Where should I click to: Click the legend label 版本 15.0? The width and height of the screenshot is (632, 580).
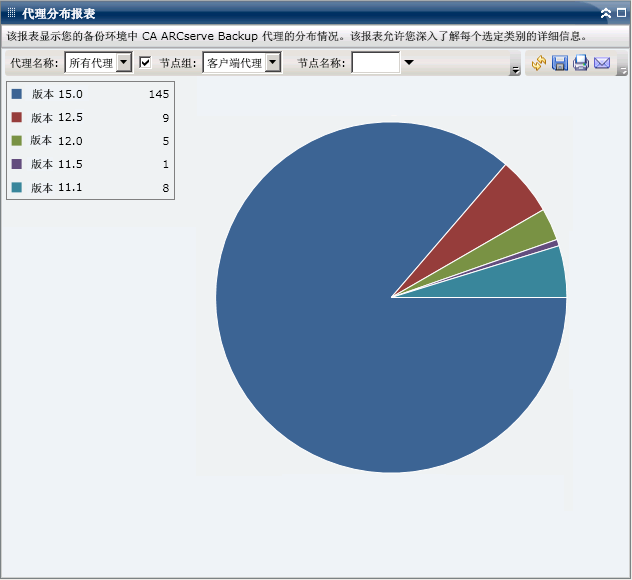(x=57, y=94)
